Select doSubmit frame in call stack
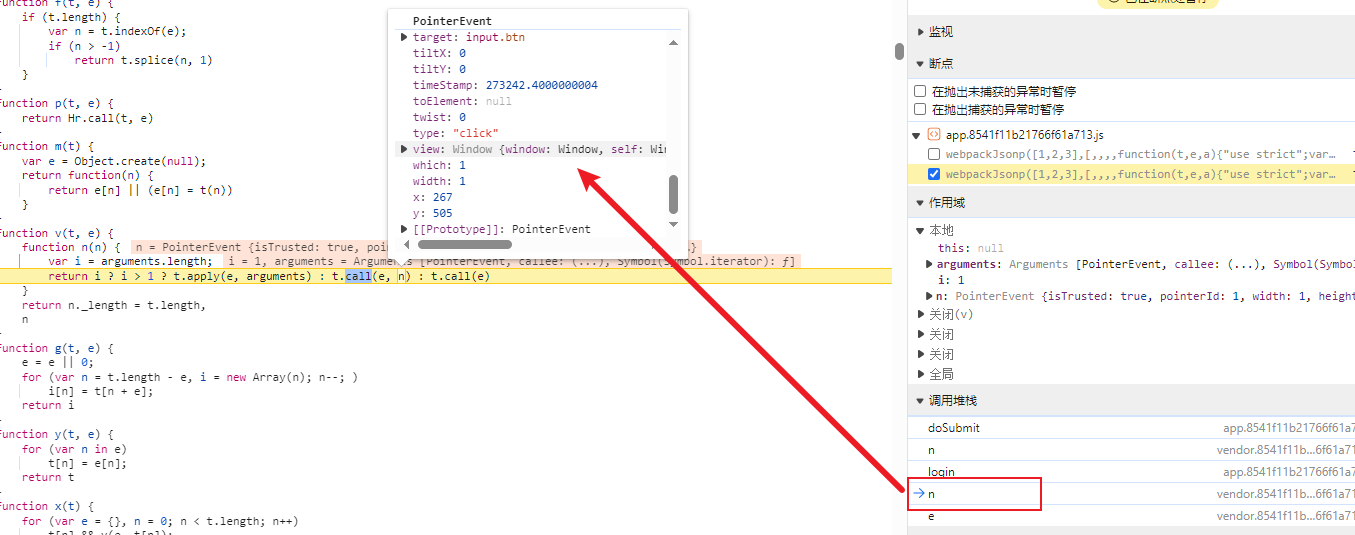This screenshot has width=1355, height=535. tap(953, 427)
